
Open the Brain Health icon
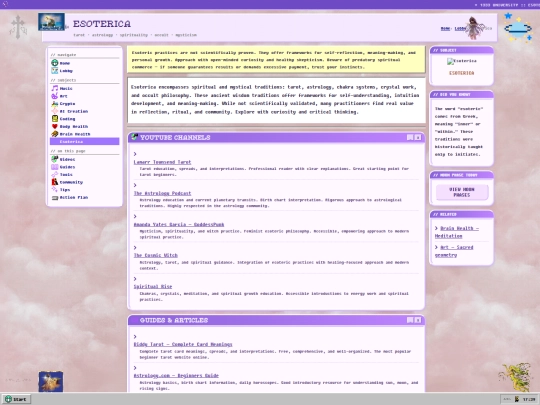[x=54, y=134]
